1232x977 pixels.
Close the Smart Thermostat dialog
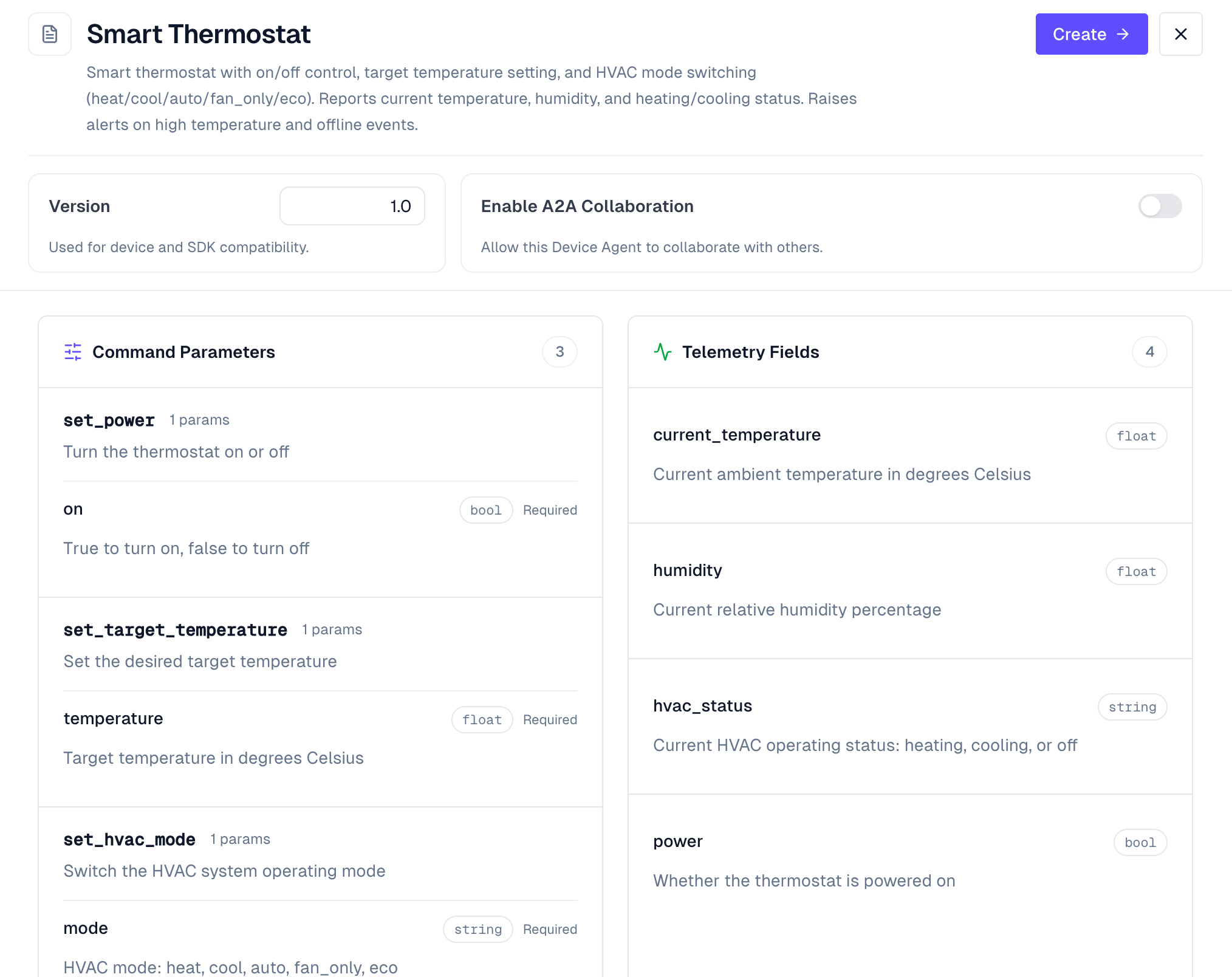pyautogui.click(x=1180, y=34)
